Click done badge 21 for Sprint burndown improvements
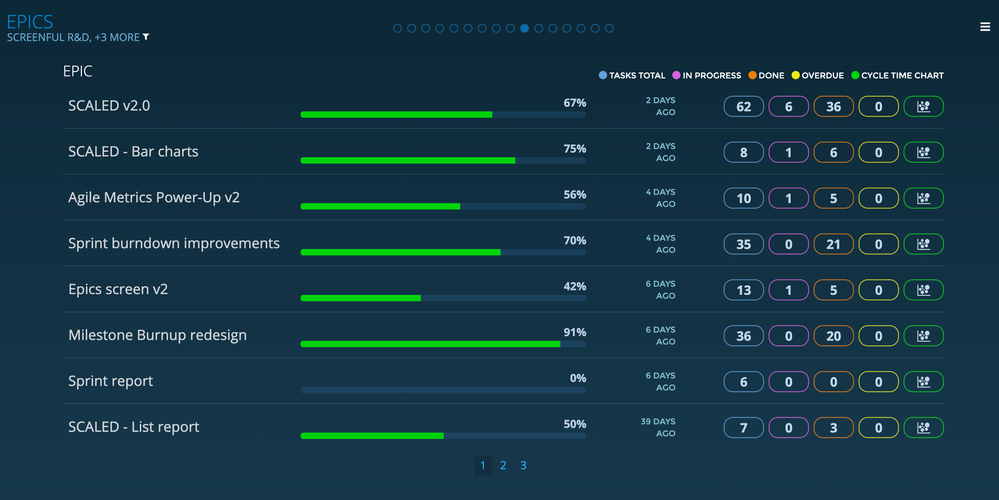 click(x=833, y=244)
